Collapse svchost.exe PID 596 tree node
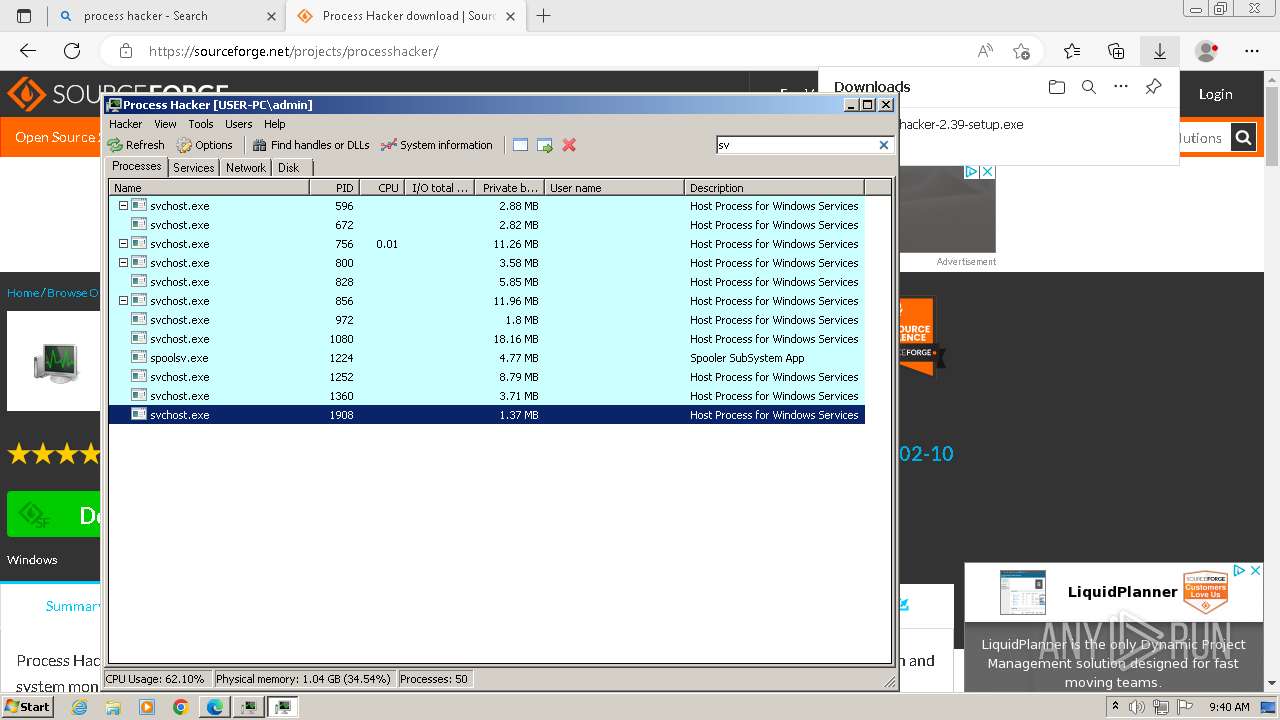 [123, 206]
